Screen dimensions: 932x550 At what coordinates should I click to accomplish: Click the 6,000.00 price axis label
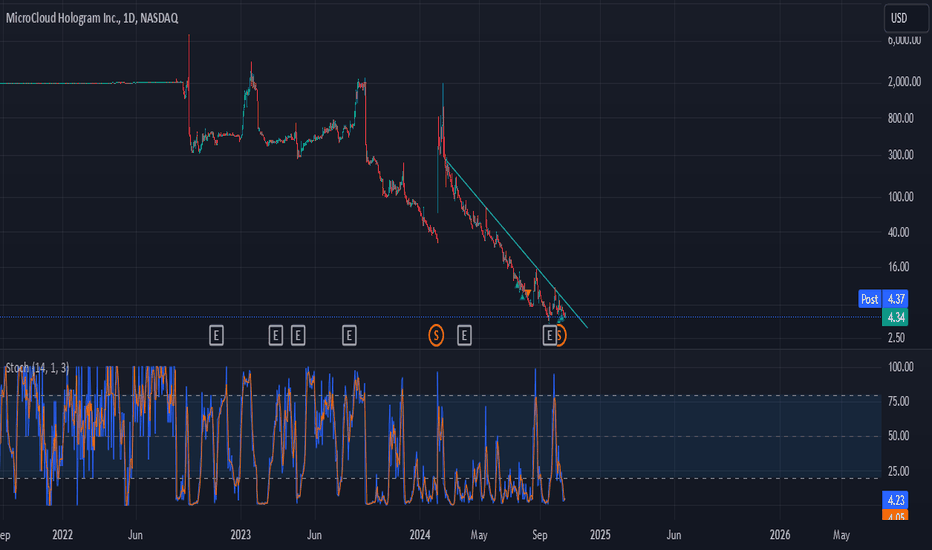[x=904, y=40]
